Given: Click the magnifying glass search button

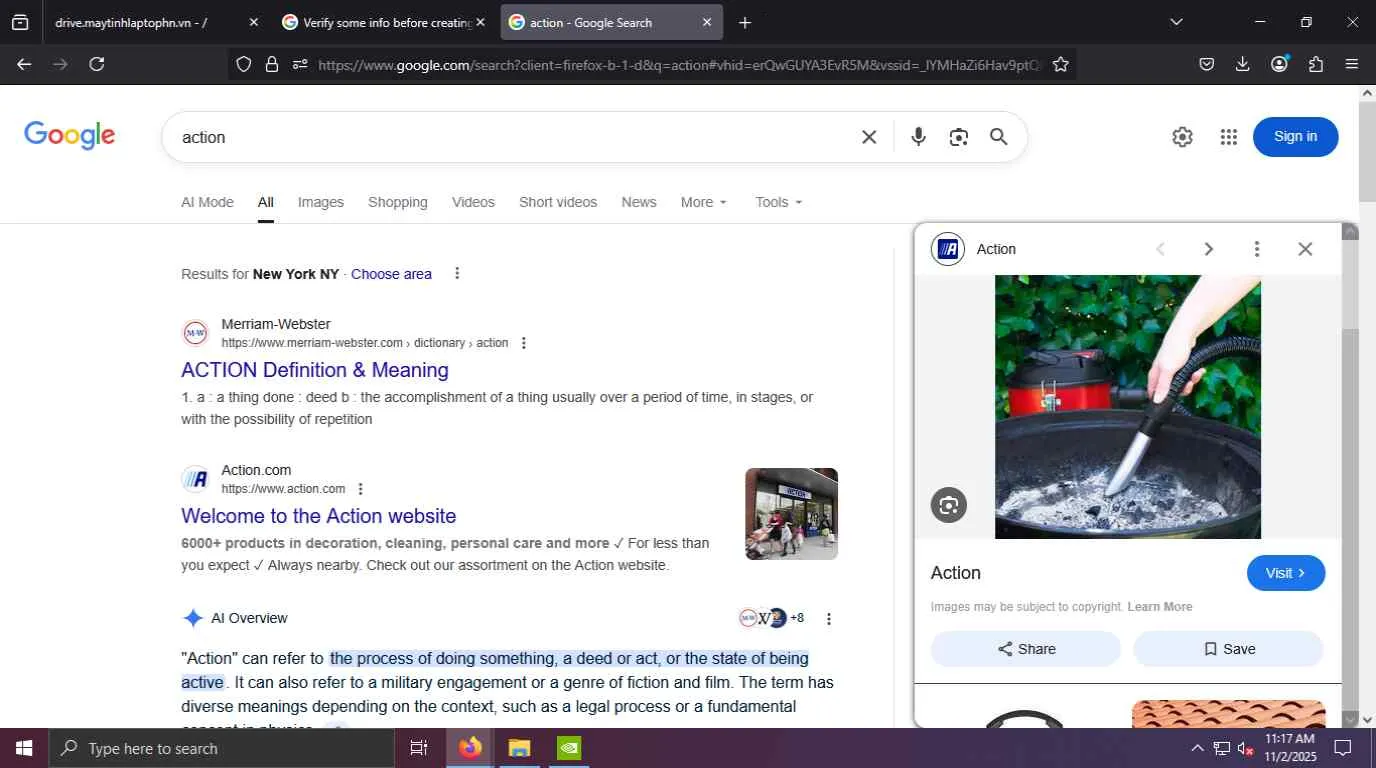Looking at the screenshot, I should click(998, 137).
